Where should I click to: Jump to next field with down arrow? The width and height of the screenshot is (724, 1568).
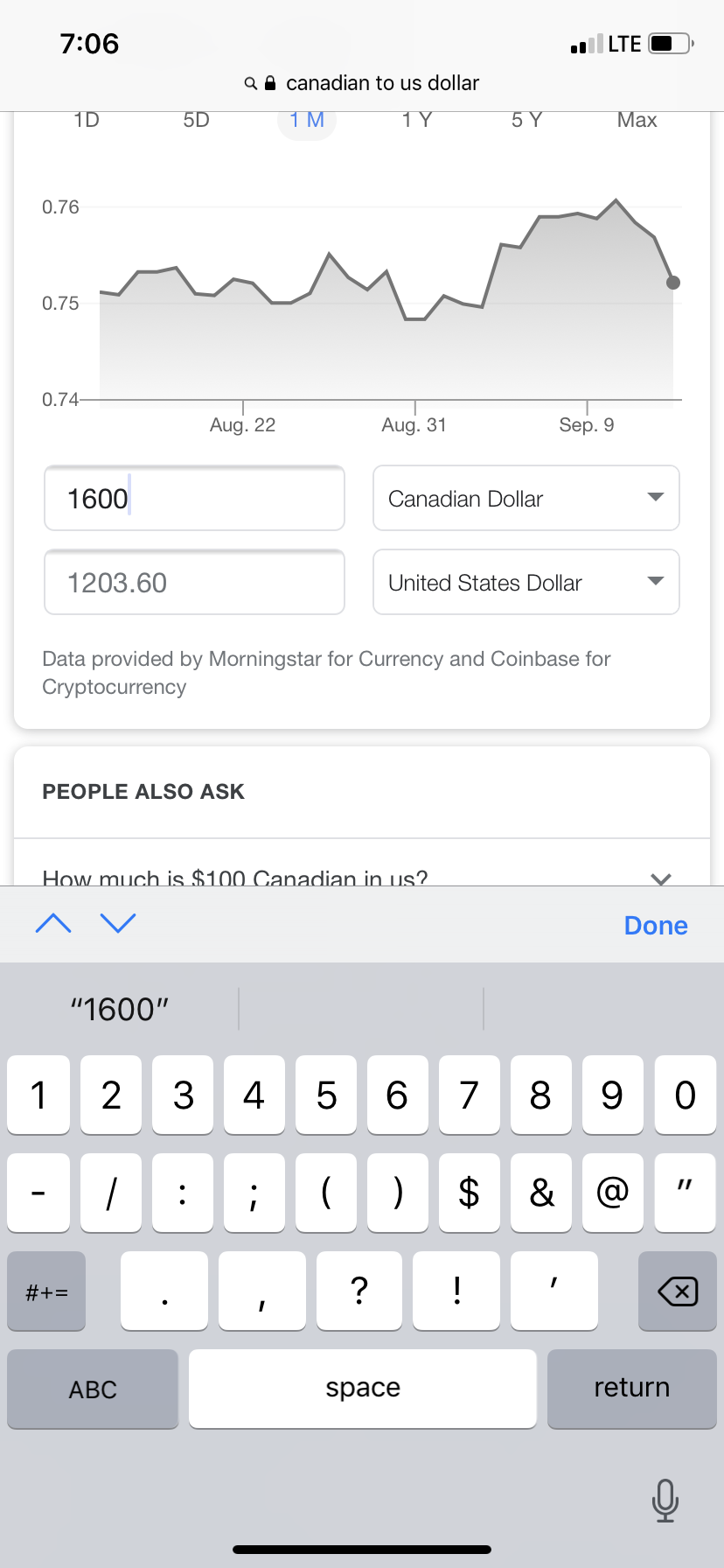tap(118, 923)
